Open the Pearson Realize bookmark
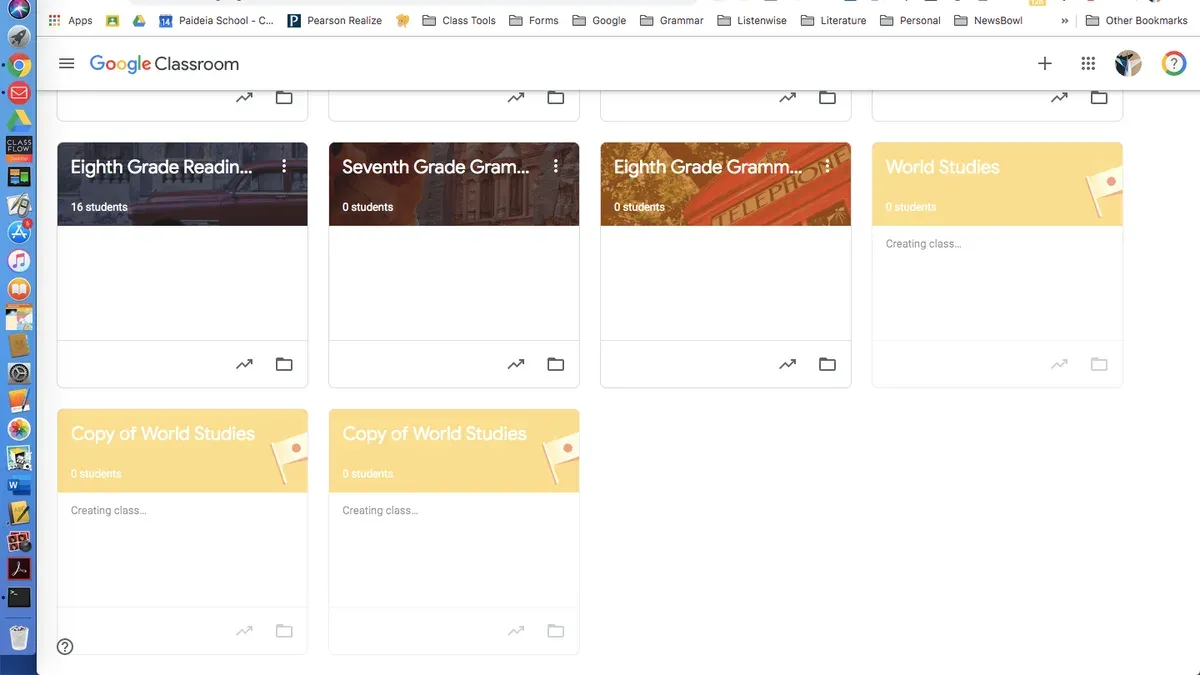The height and width of the screenshot is (675, 1200). [x=334, y=20]
